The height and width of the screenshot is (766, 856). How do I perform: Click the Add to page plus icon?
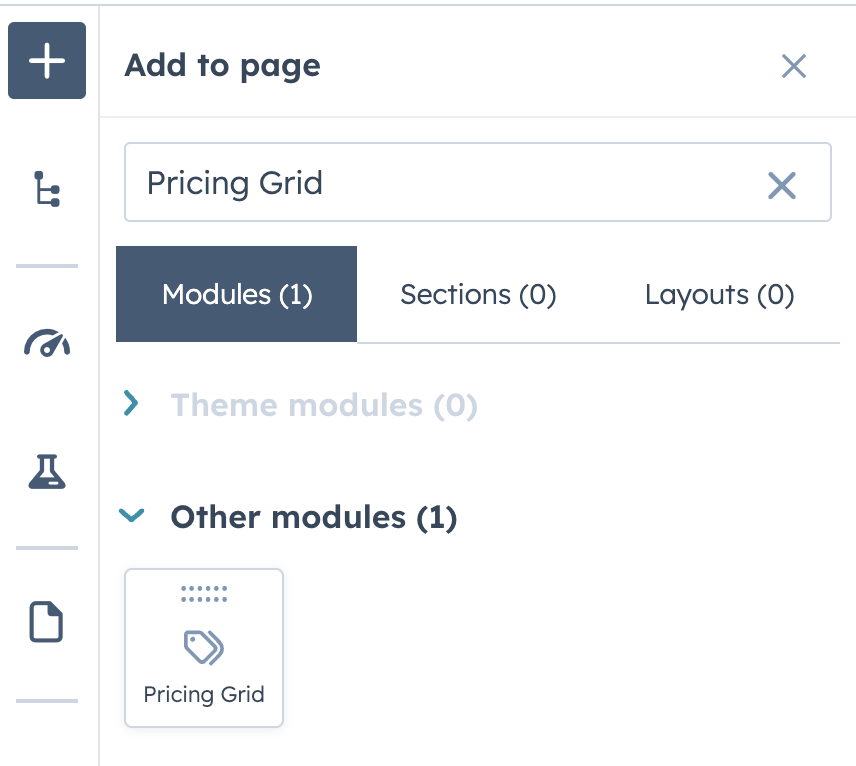pyautogui.click(x=46, y=60)
